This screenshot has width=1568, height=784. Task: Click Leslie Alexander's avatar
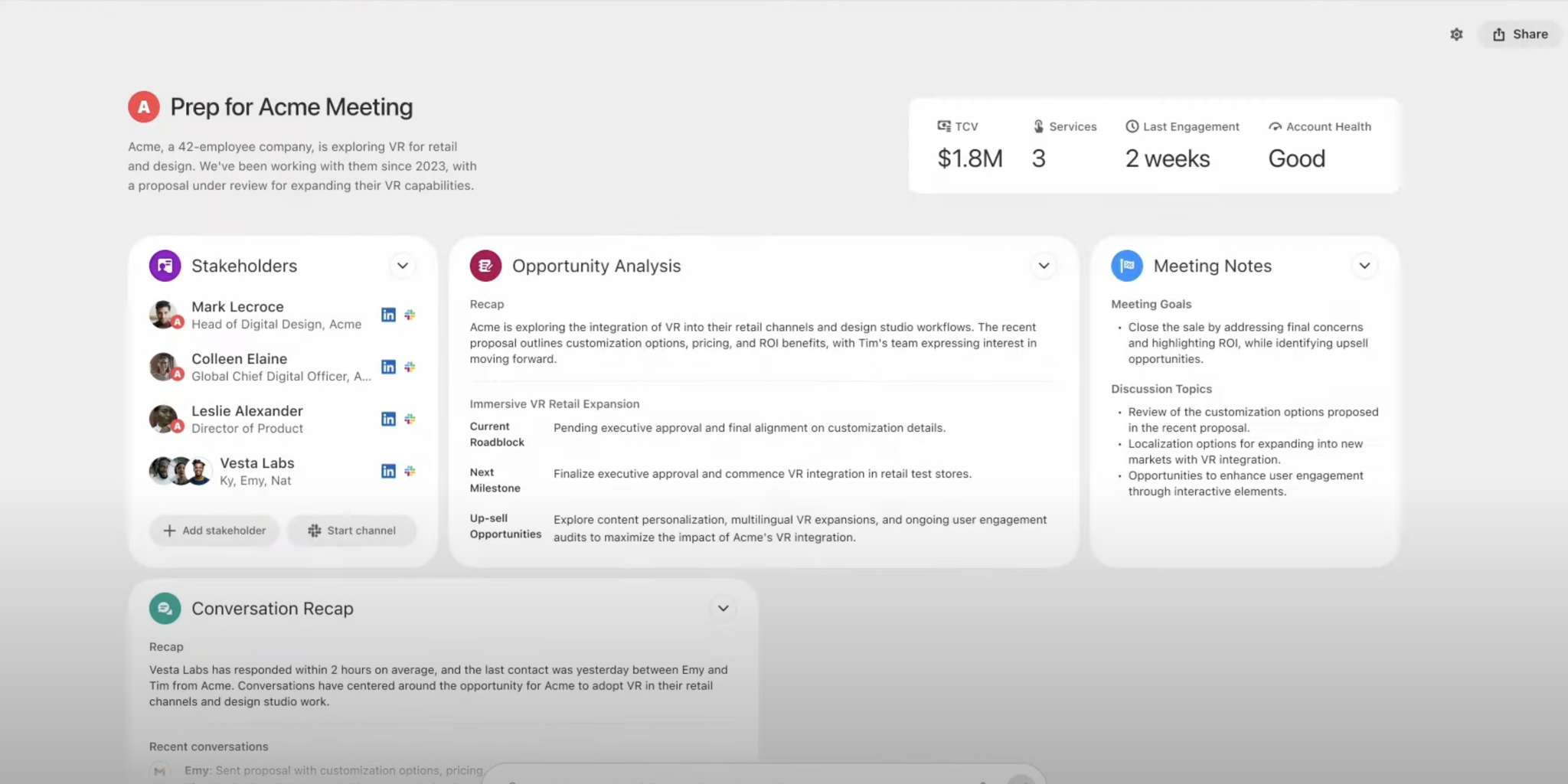click(x=165, y=419)
